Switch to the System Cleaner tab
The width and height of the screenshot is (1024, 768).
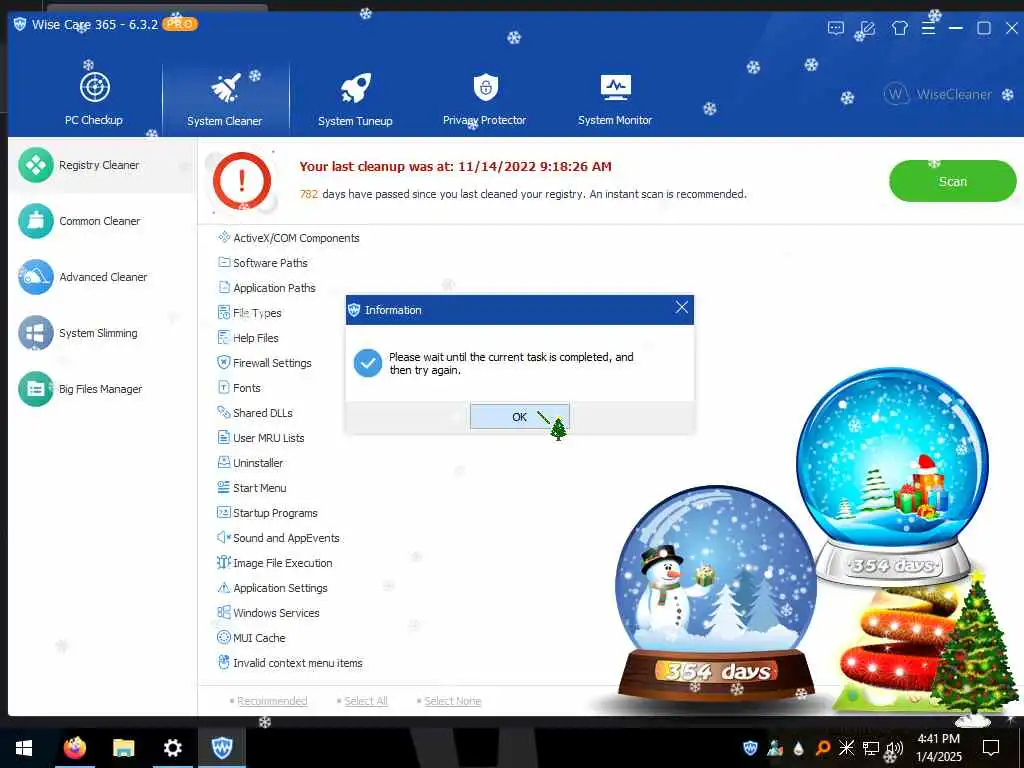click(225, 99)
